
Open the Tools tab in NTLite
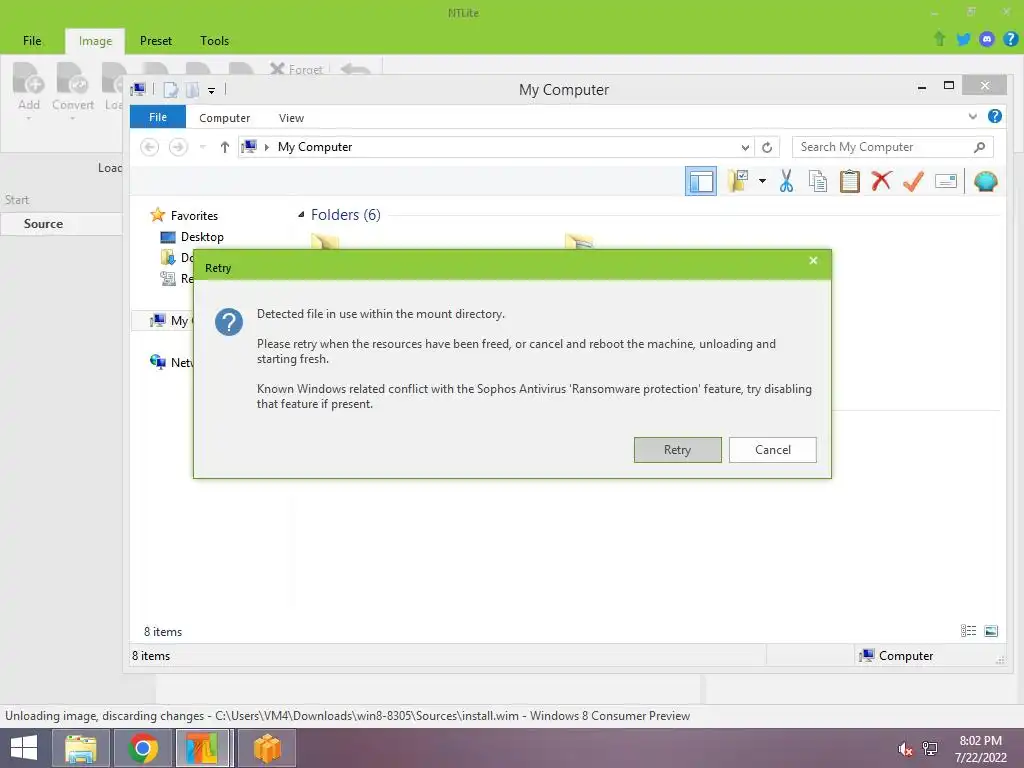coord(214,40)
